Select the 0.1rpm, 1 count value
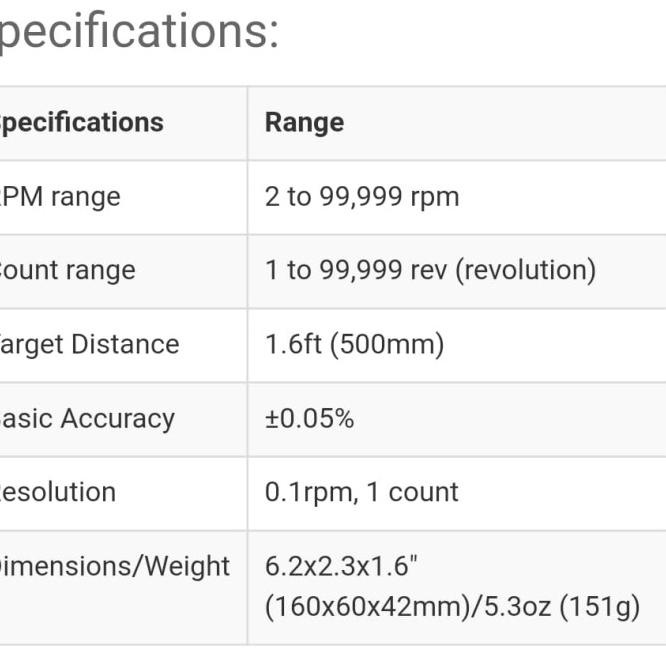This screenshot has width=666, height=666. [361, 493]
